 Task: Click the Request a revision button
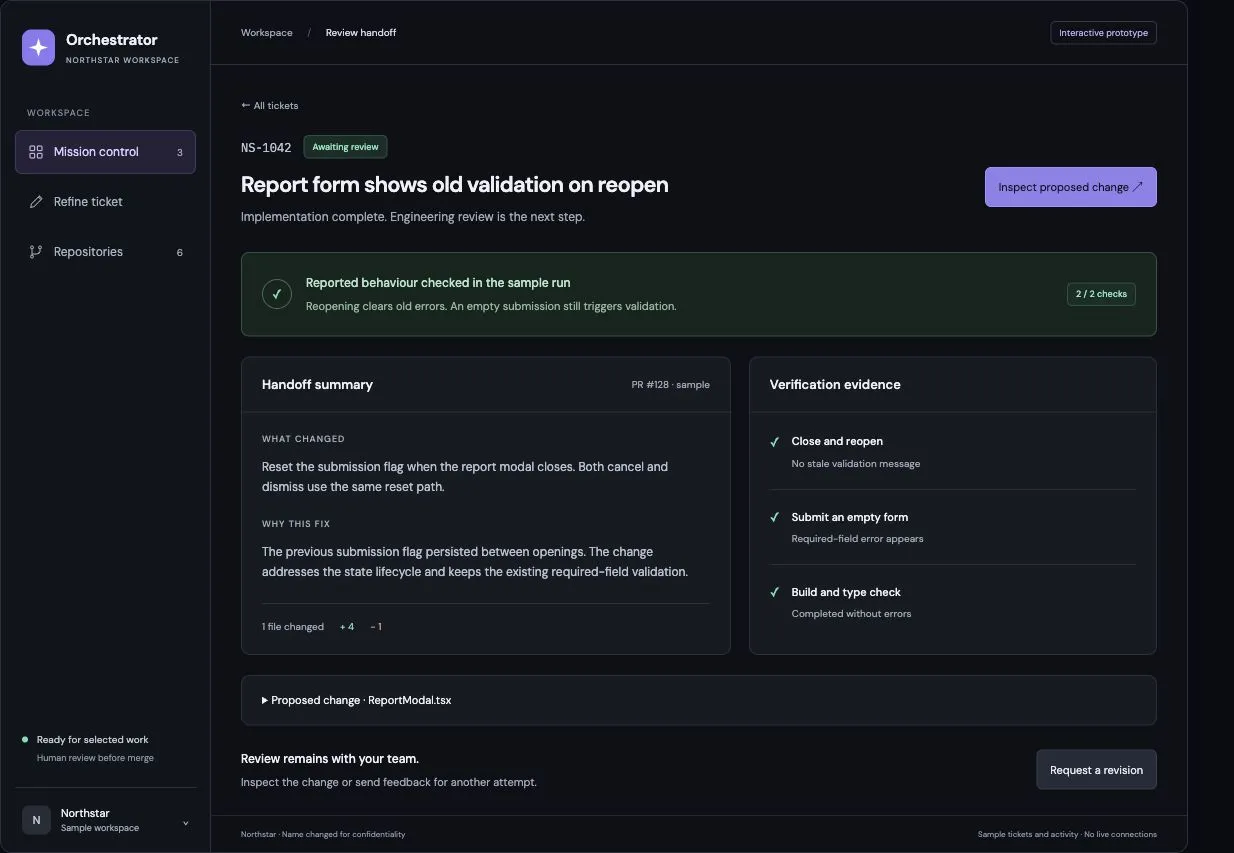(1096, 770)
